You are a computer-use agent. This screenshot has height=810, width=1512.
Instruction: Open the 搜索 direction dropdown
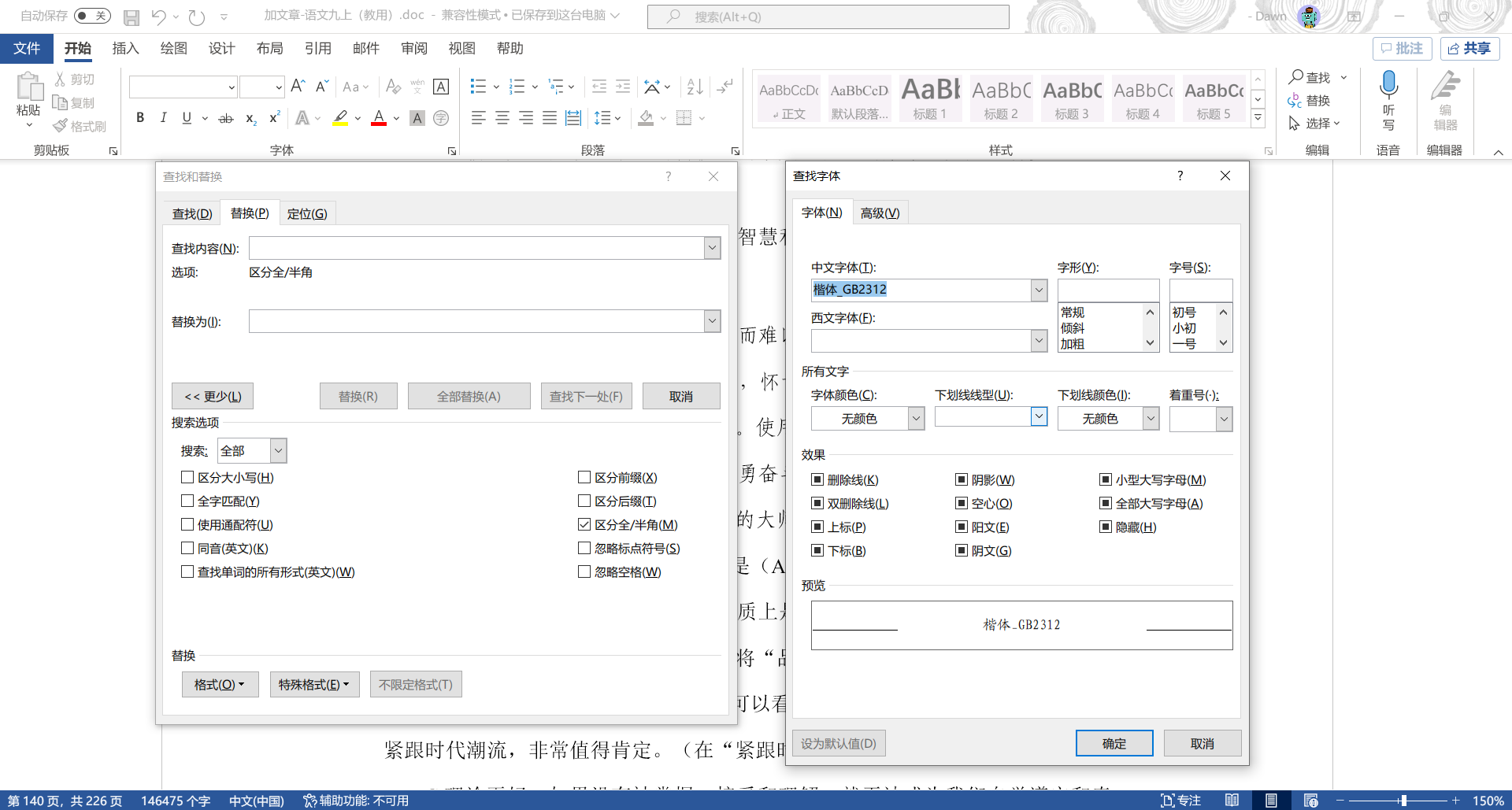pos(278,451)
